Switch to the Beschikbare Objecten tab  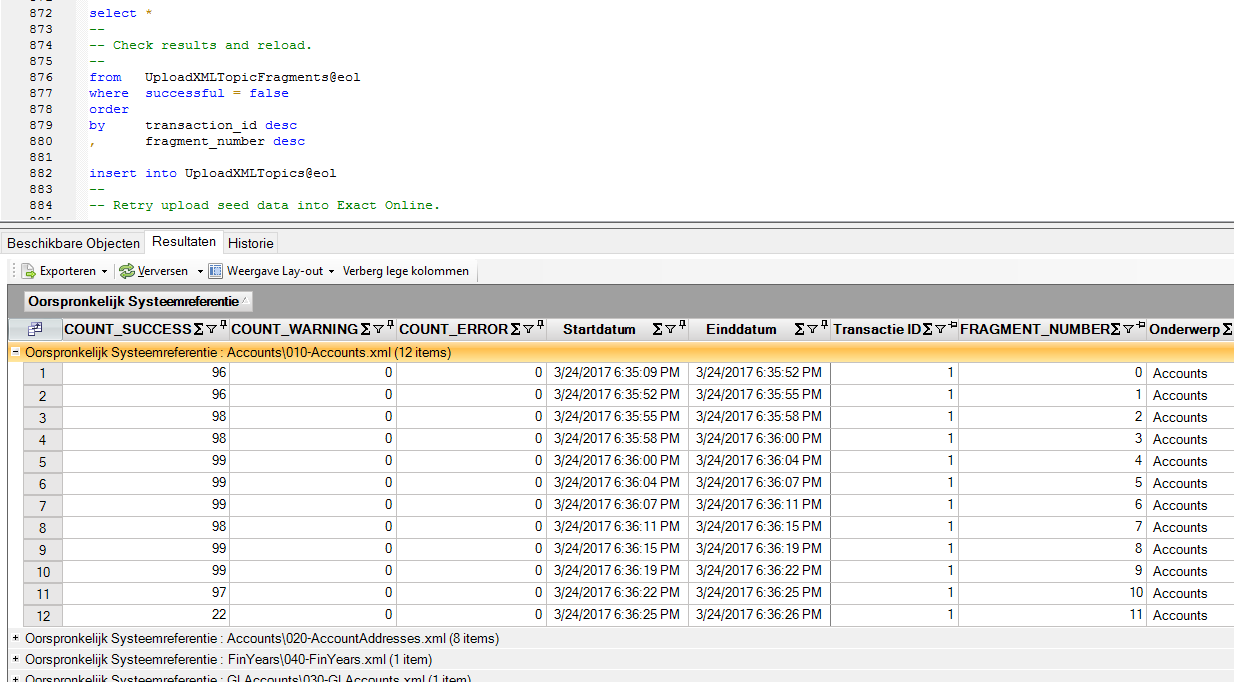pyautogui.click(x=74, y=243)
